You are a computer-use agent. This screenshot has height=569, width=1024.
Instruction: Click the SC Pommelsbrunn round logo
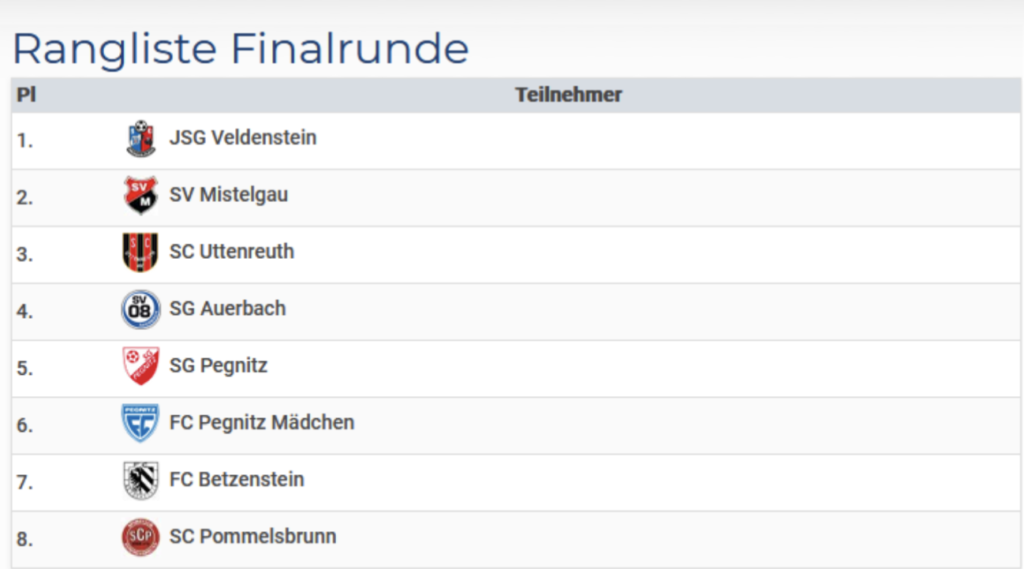tap(141, 537)
